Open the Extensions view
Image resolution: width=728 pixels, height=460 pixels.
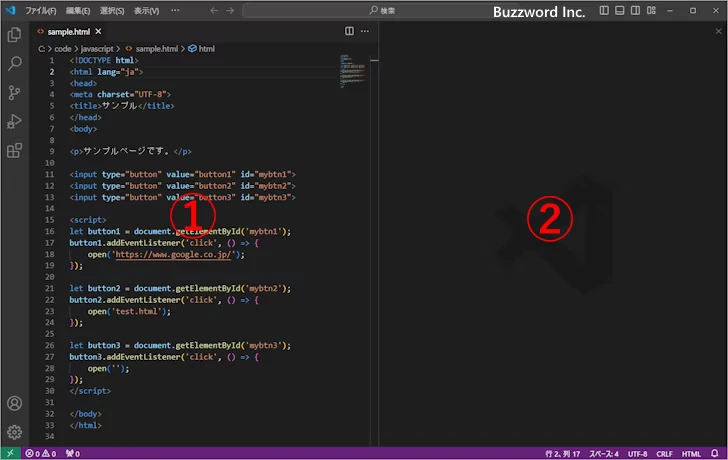coord(14,150)
